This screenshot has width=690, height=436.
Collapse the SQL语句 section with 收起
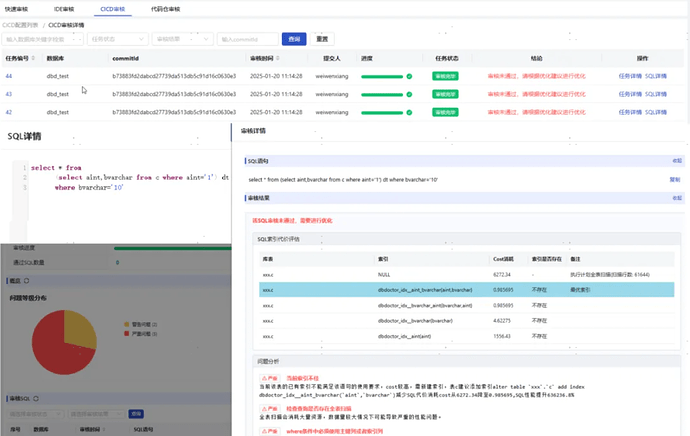(676, 161)
